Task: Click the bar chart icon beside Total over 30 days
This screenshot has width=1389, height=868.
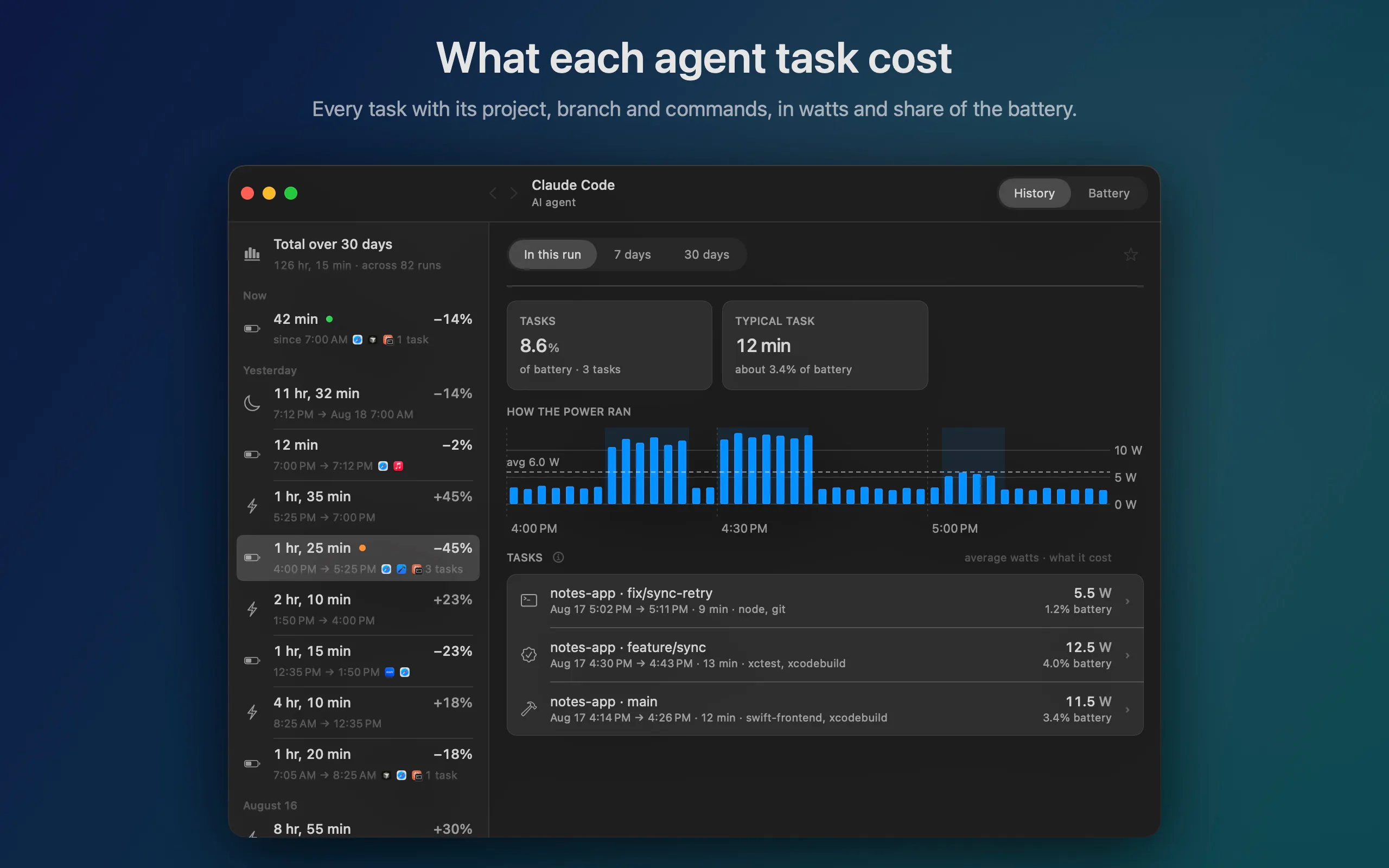Action: tap(252, 254)
